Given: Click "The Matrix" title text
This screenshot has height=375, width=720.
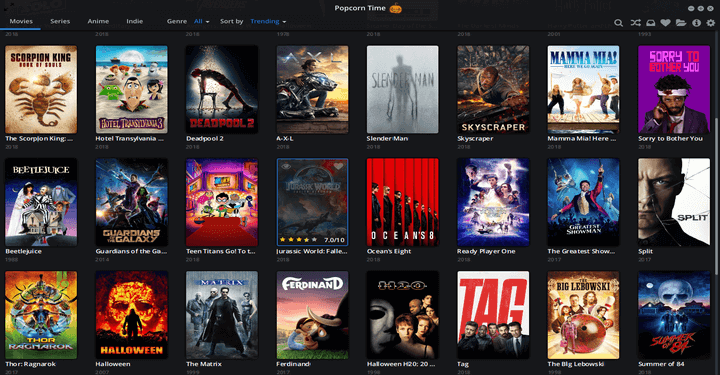Looking at the screenshot, I should tap(204, 364).
